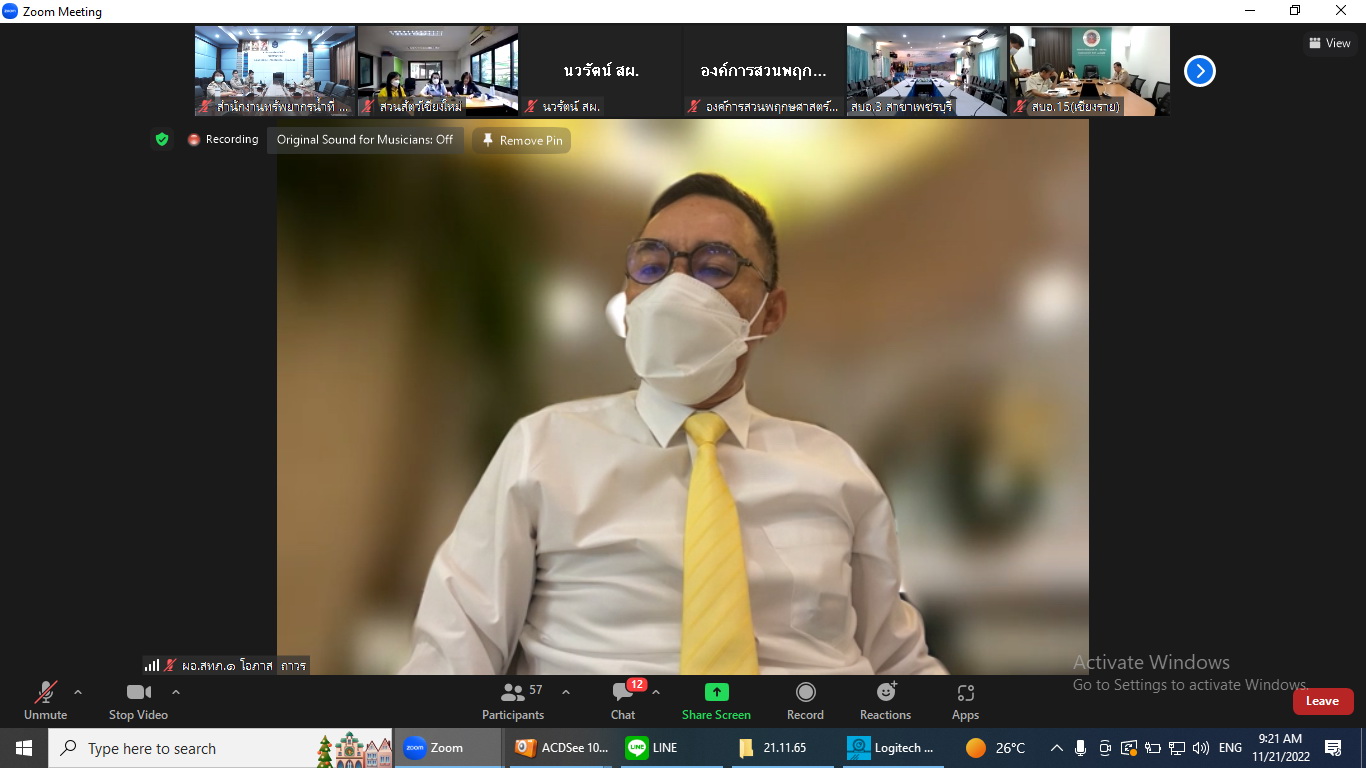This screenshot has width=1366, height=768.
Task: Click the Share Screen button
Action: pyautogui.click(x=716, y=701)
